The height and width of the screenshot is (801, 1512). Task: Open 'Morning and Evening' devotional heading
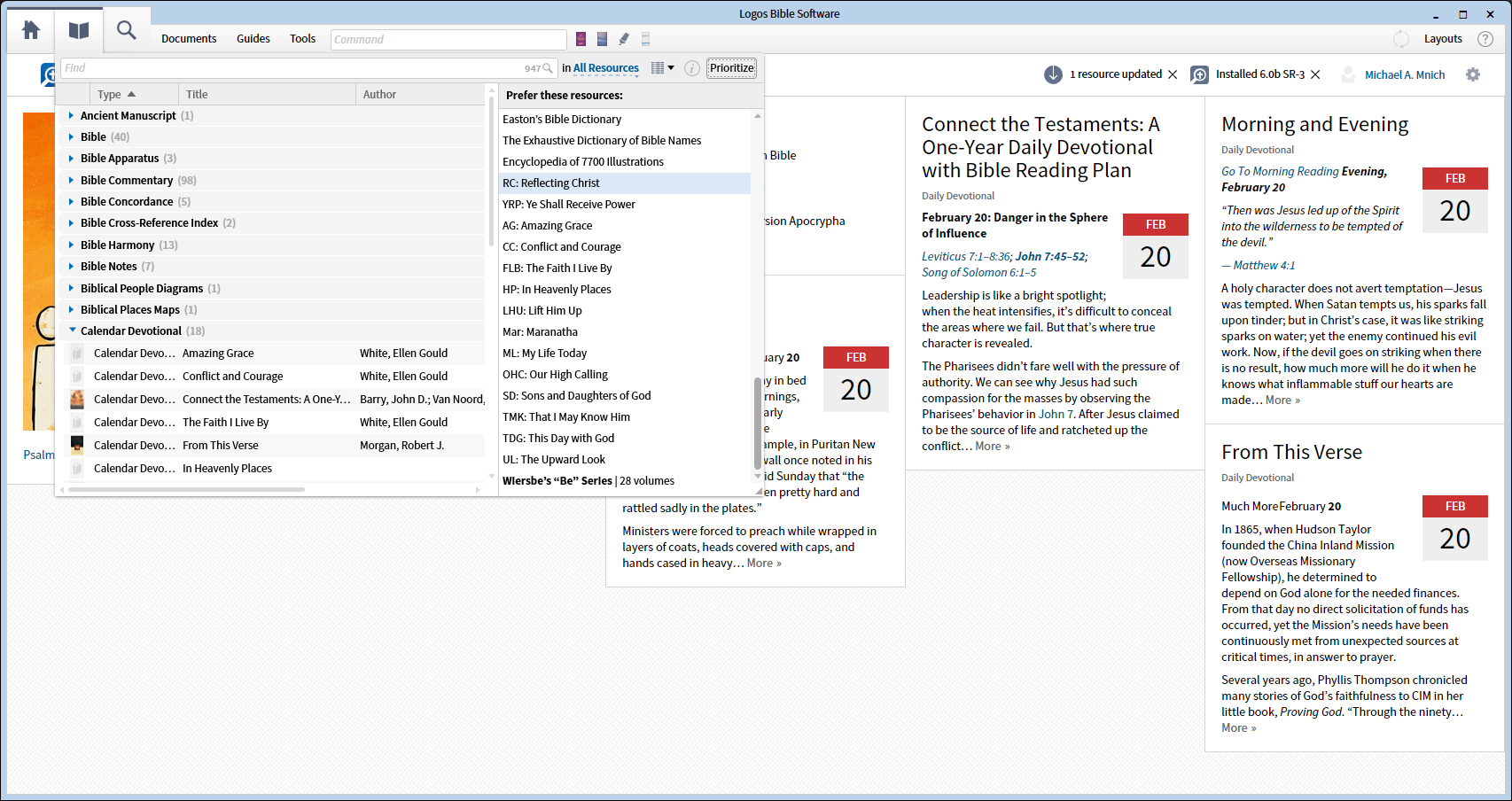[1314, 125]
